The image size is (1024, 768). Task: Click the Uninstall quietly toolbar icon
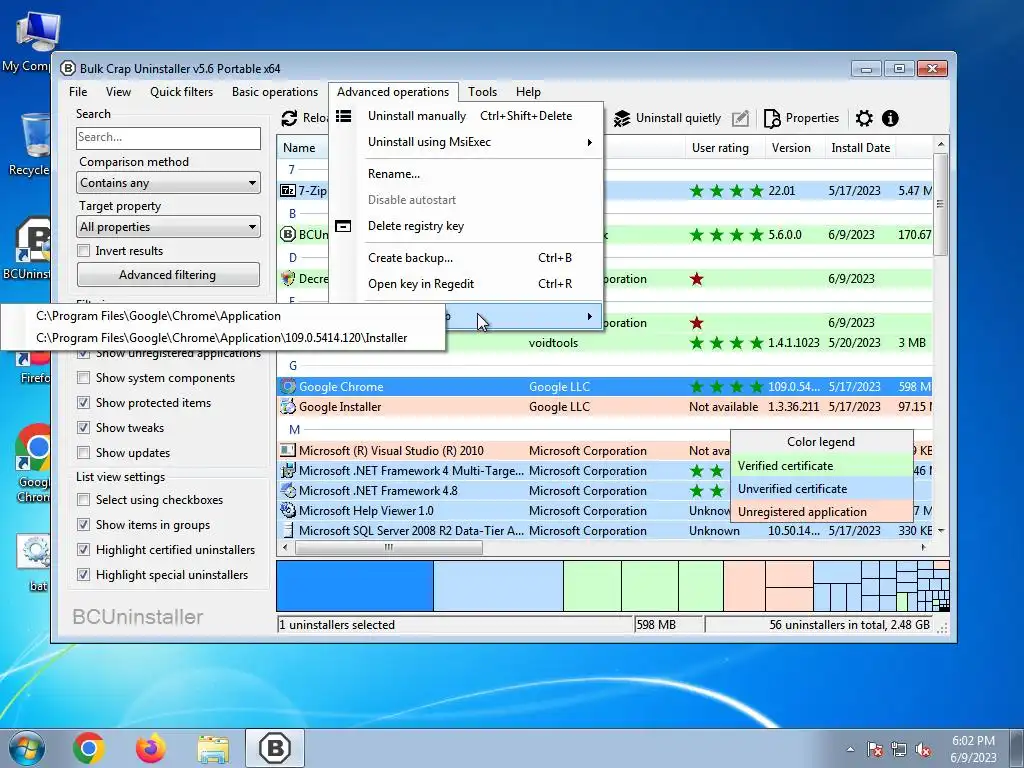[622, 118]
